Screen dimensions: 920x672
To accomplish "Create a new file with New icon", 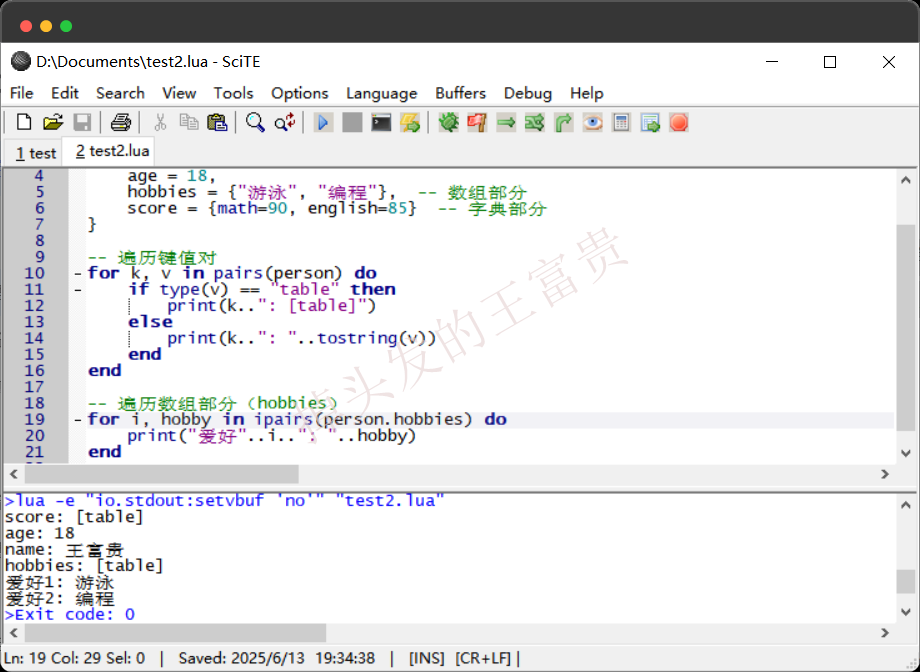I will (24, 123).
